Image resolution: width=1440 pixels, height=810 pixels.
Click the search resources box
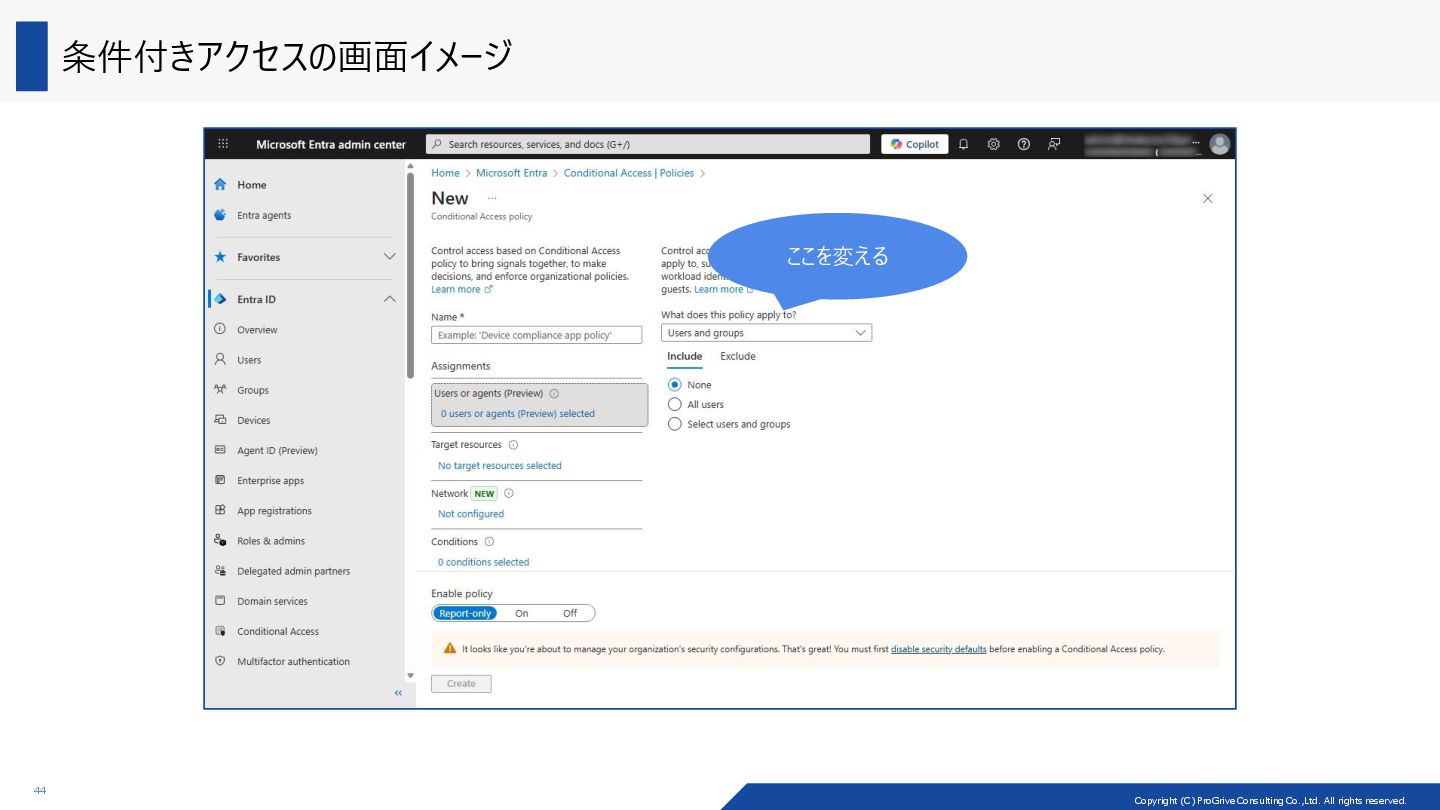648,144
